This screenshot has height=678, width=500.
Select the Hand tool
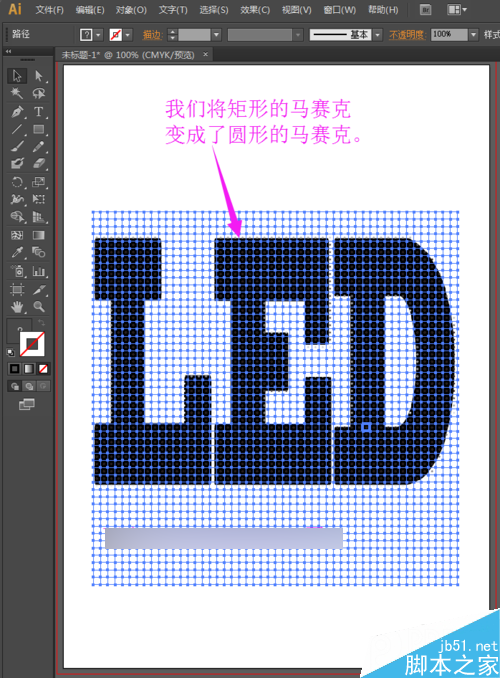coord(17,307)
